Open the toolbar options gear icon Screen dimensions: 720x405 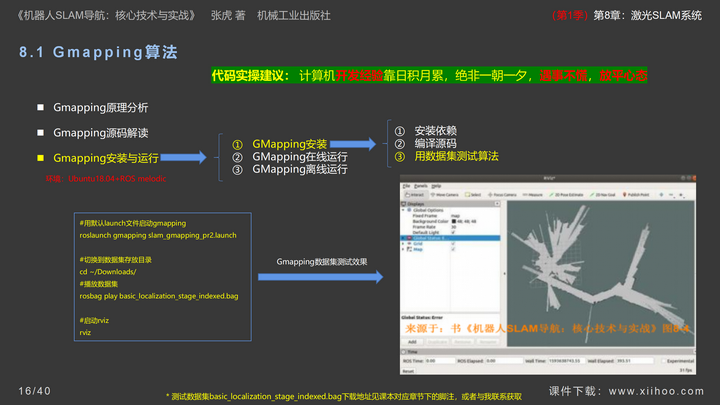[x=681, y=195]
